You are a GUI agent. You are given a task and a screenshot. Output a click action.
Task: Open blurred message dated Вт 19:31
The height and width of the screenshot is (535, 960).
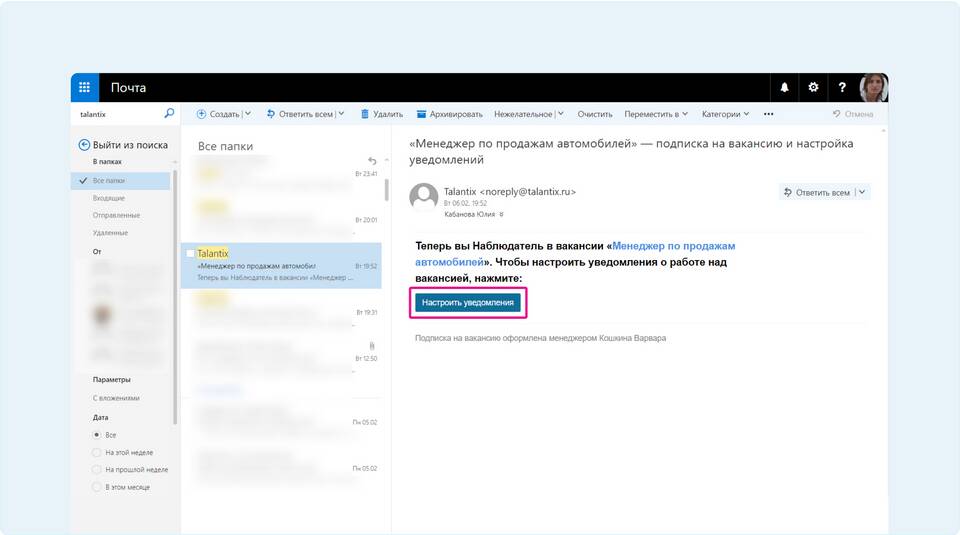(x=281, y=312)
